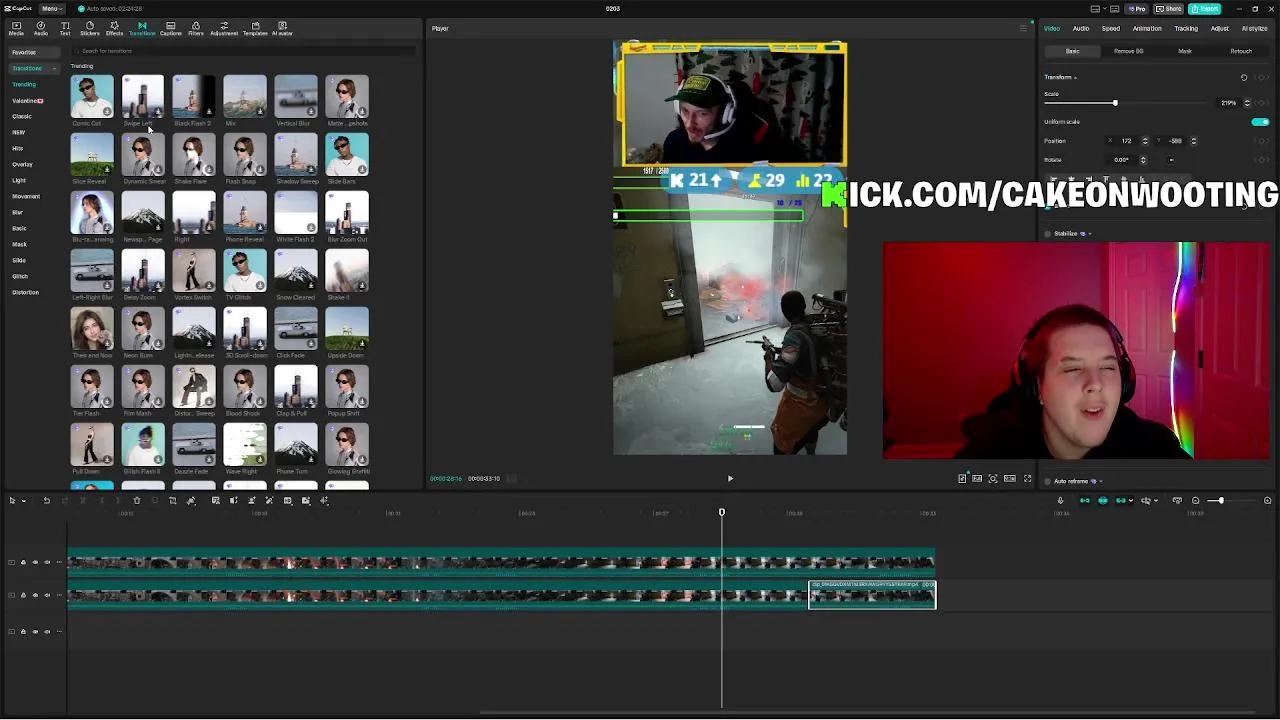Viewport: 1280px width, 720px height.
Task: Adjust Rotate value stepper arrows
Action: (1143, 160)
